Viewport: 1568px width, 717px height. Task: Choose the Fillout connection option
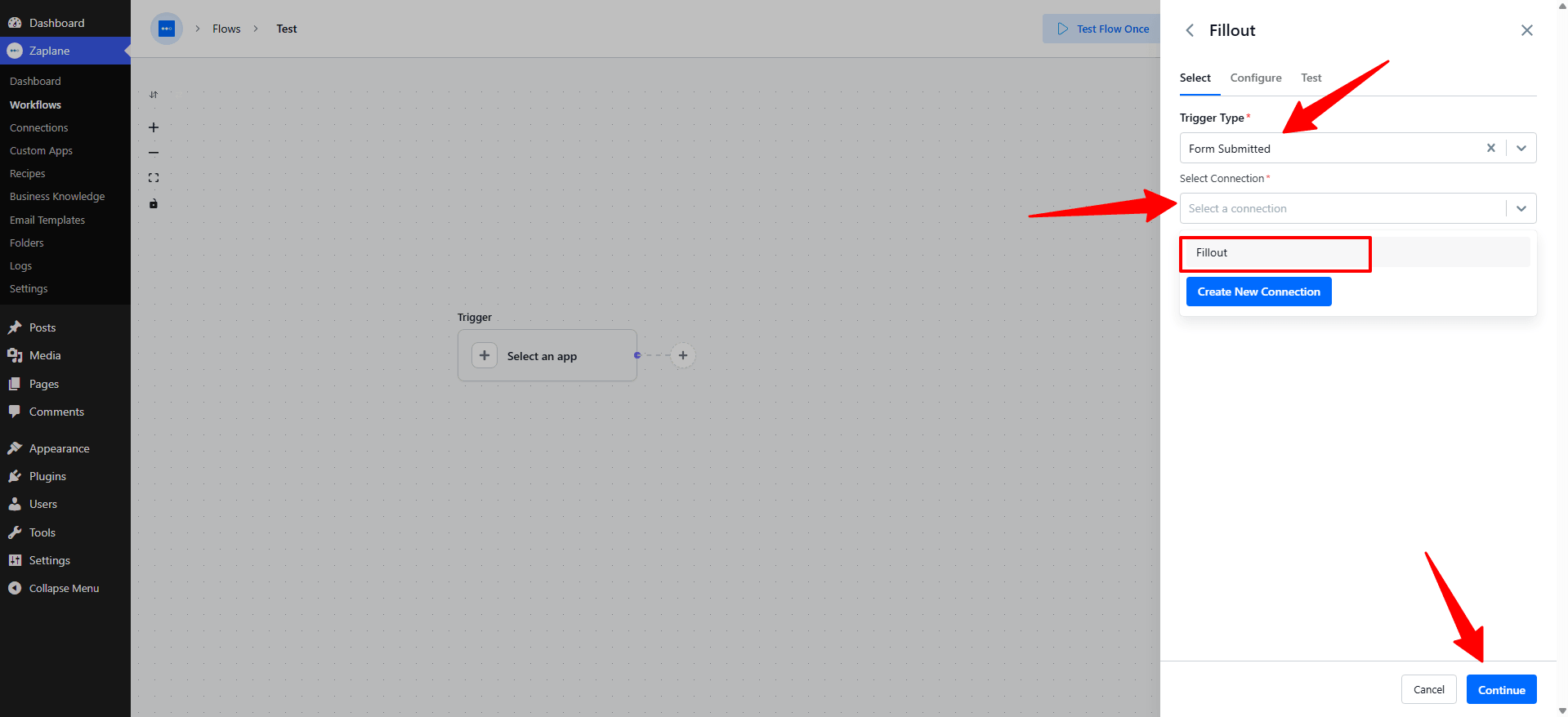1358,252
